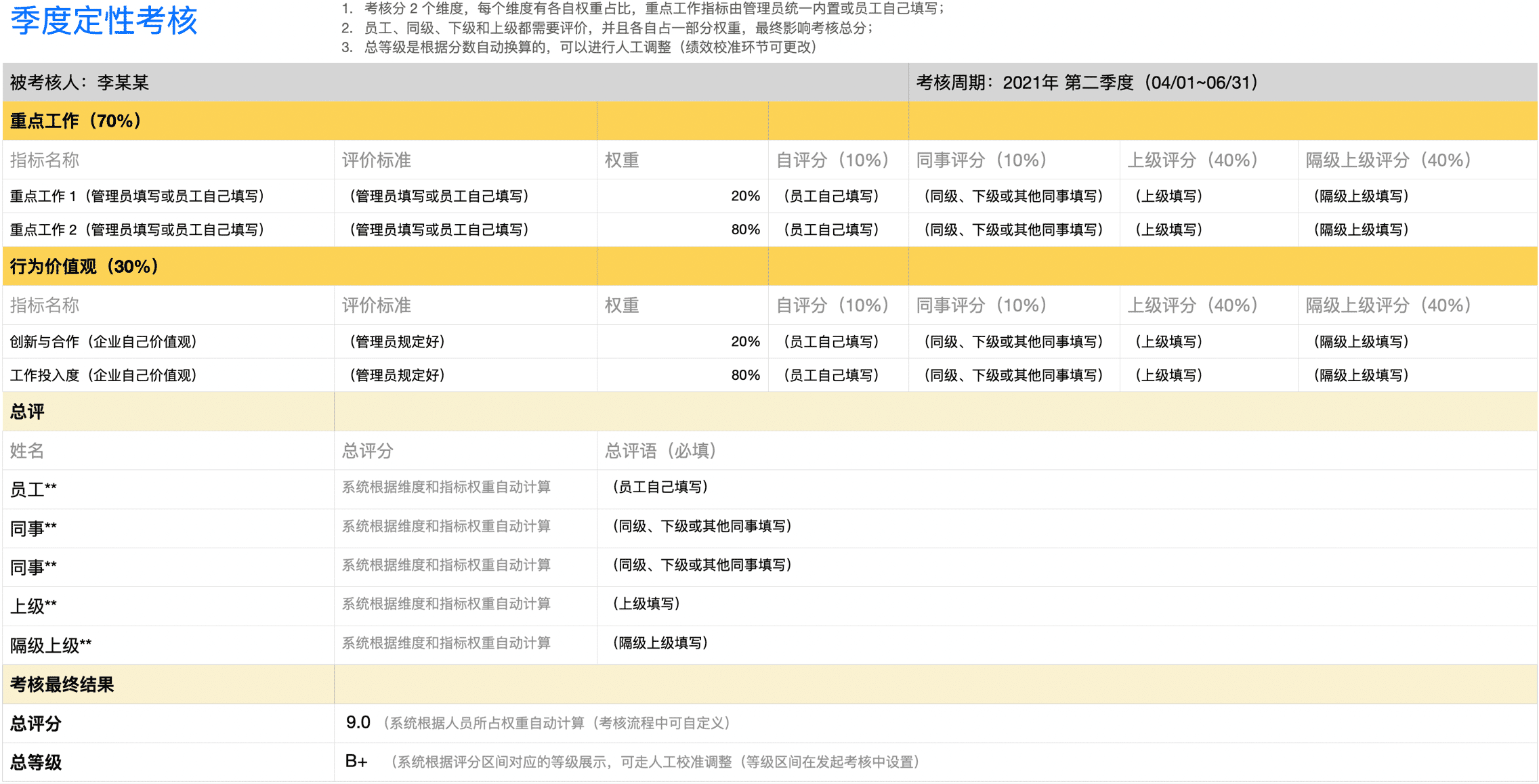
Task: Click the 被考核人：李某某 cell
Action: (x=455, y=83)
